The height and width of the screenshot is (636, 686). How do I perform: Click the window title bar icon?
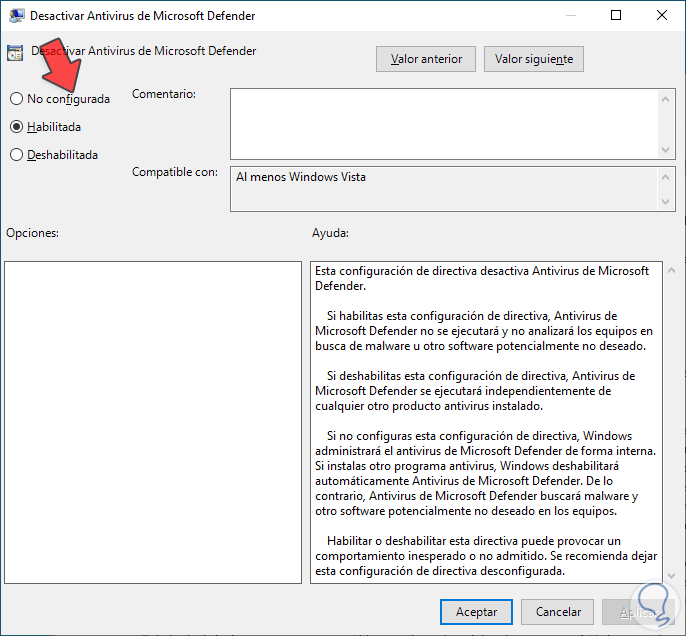[x=16, y=16]
